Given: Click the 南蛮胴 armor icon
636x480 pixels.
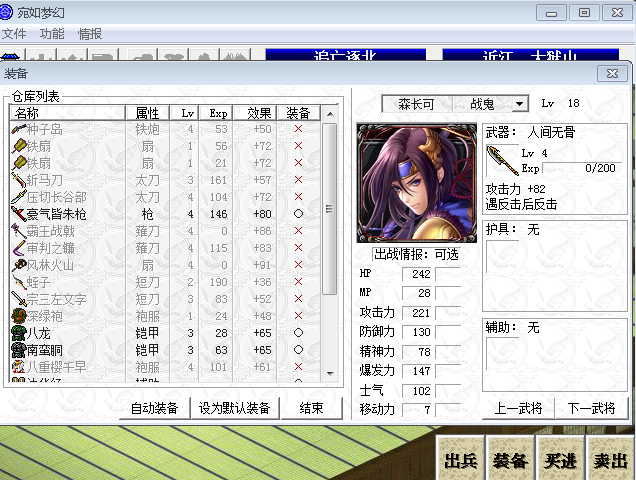Looking at the screenshot, I should click(x=18, y=350).
